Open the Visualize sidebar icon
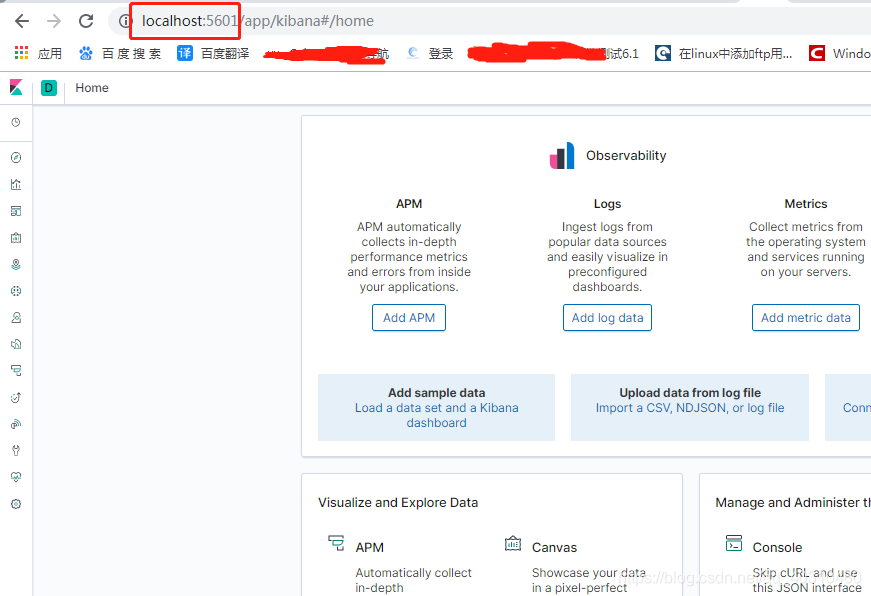871x596 pixels. click(x=15, y=184)
